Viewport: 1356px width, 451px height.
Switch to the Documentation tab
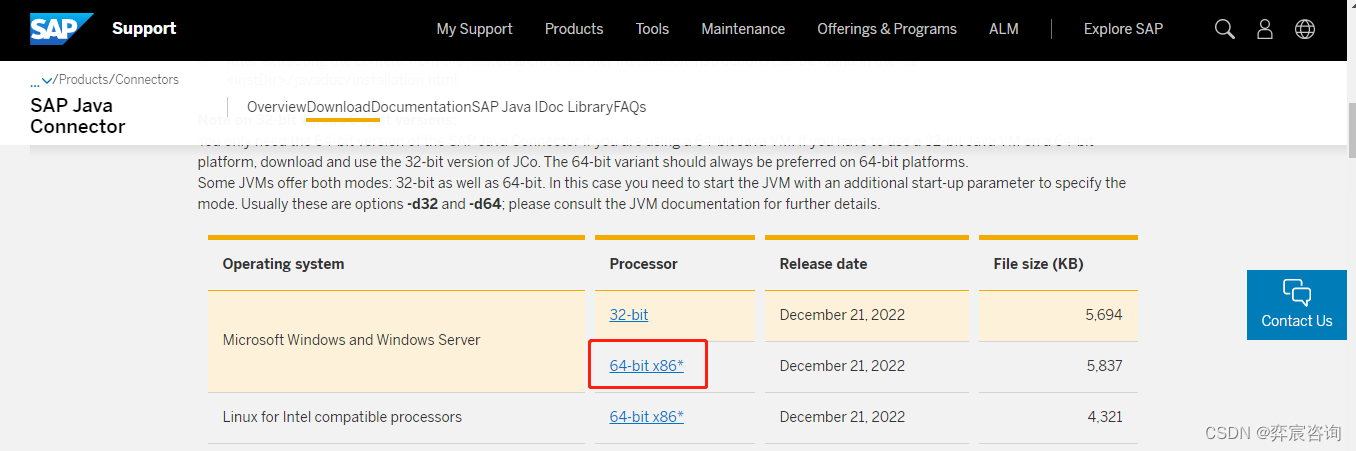click(421, 107)
